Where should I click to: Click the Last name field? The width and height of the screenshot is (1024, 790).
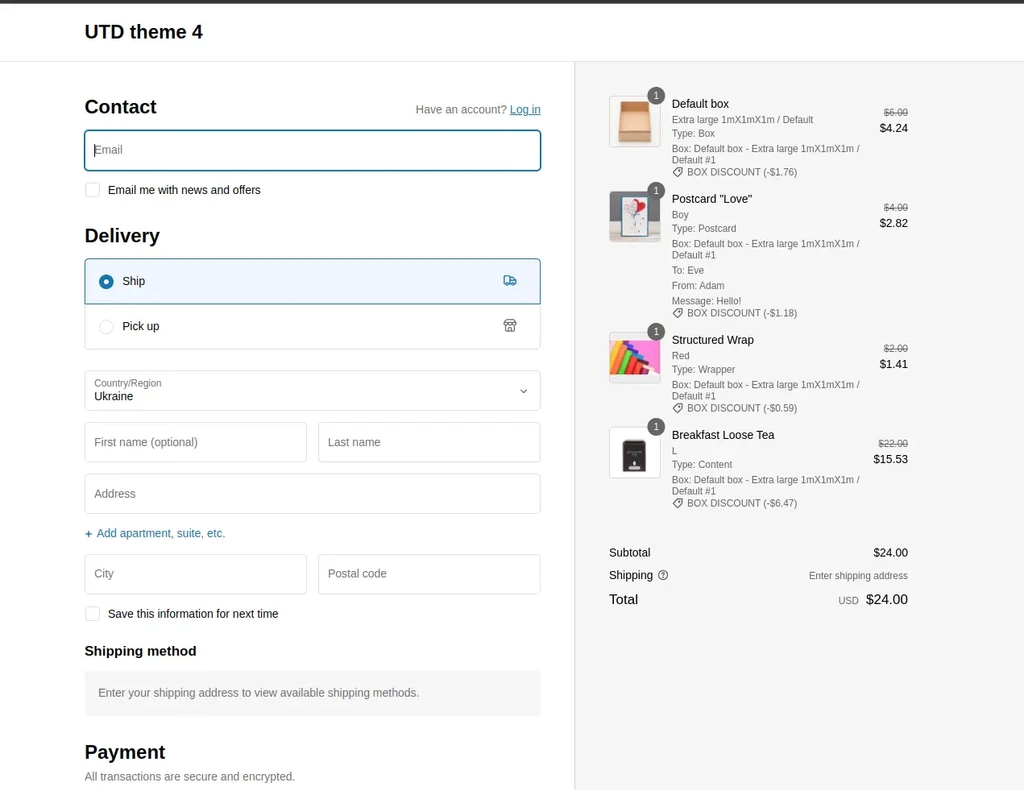click(429, 442)
